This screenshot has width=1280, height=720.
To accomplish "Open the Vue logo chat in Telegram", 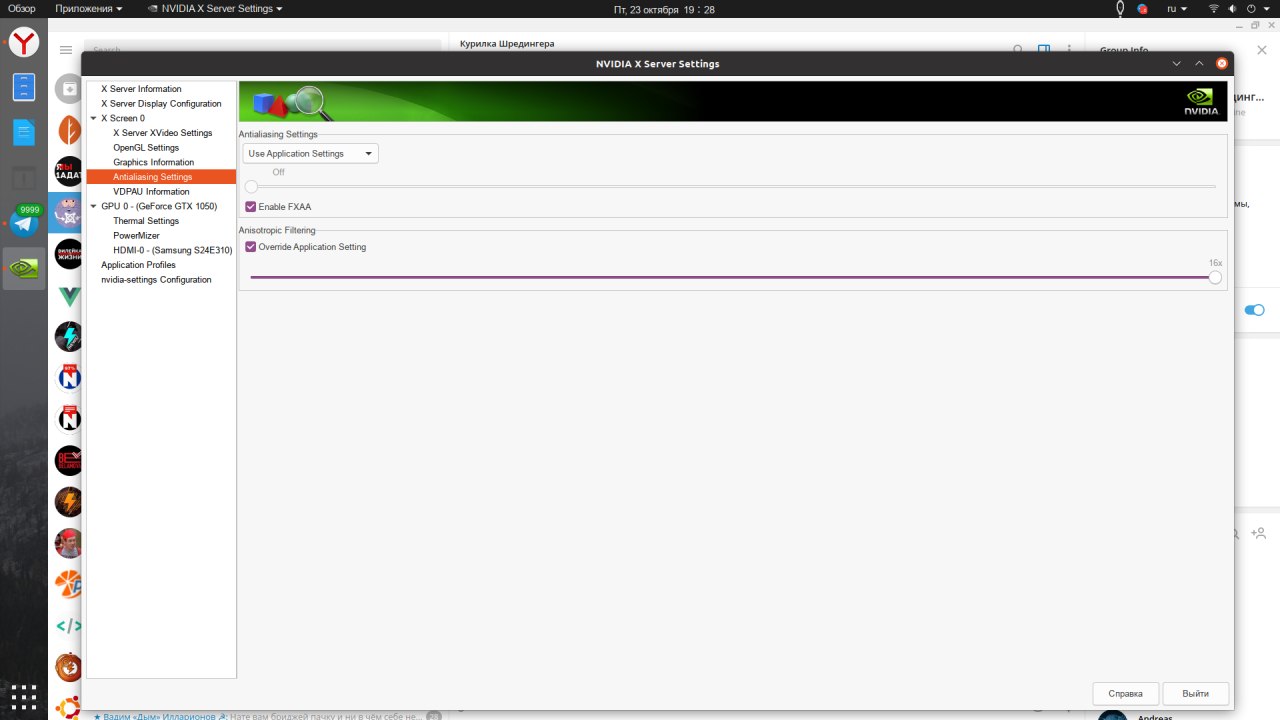I will click(68, 295).
